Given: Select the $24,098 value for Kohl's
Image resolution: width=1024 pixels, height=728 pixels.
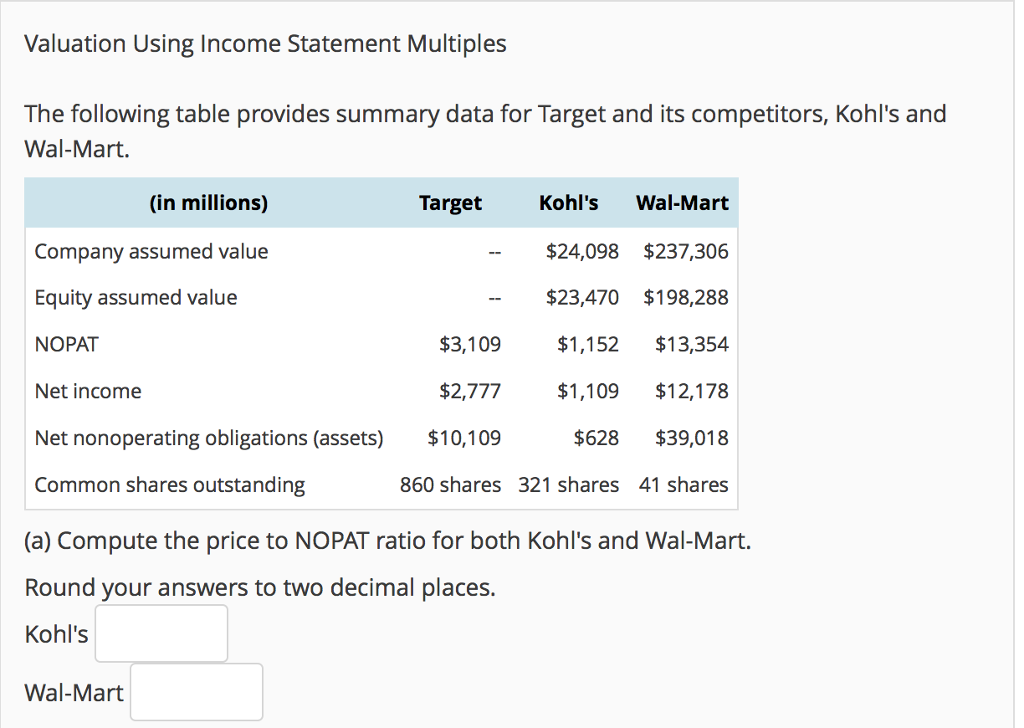Looking at the screenshot, I should tap(583, 251).
